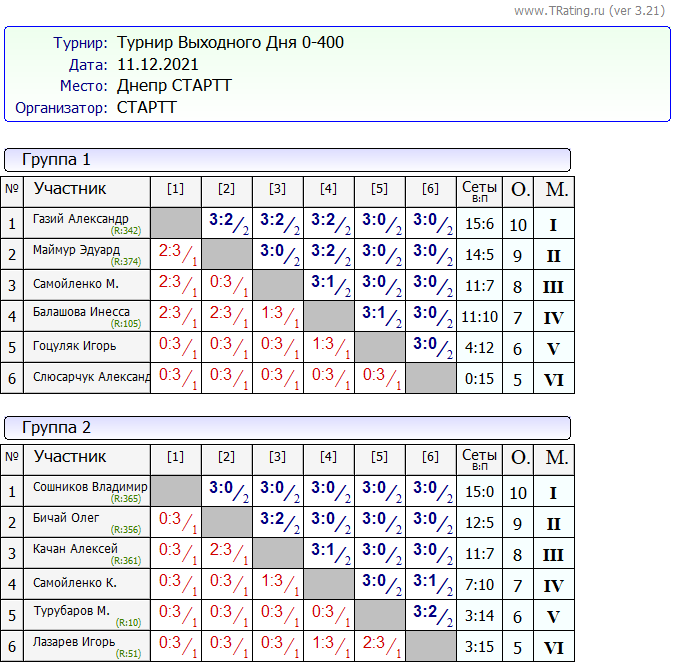675x662 pixels.
Task: Click Сошников Владимир's 15:0 sets total
Action: click(x=479, y=493)
